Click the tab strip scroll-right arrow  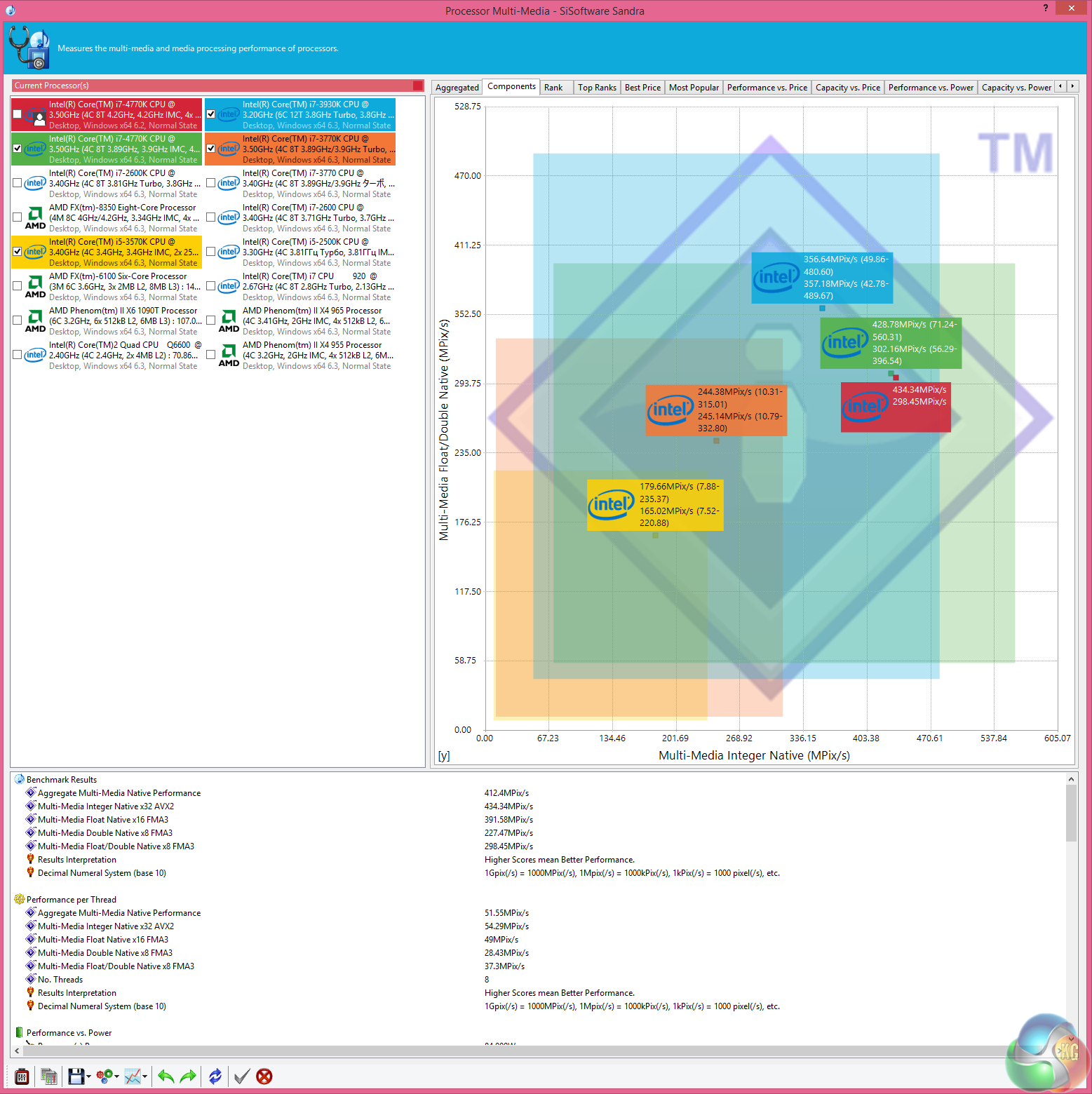click(x=1072, y=86)
